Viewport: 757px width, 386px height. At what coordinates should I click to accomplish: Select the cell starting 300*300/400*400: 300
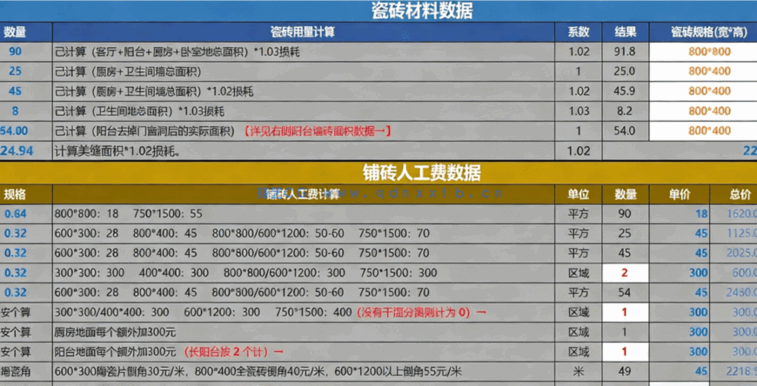pyautogui.click(x=303, y=312)
